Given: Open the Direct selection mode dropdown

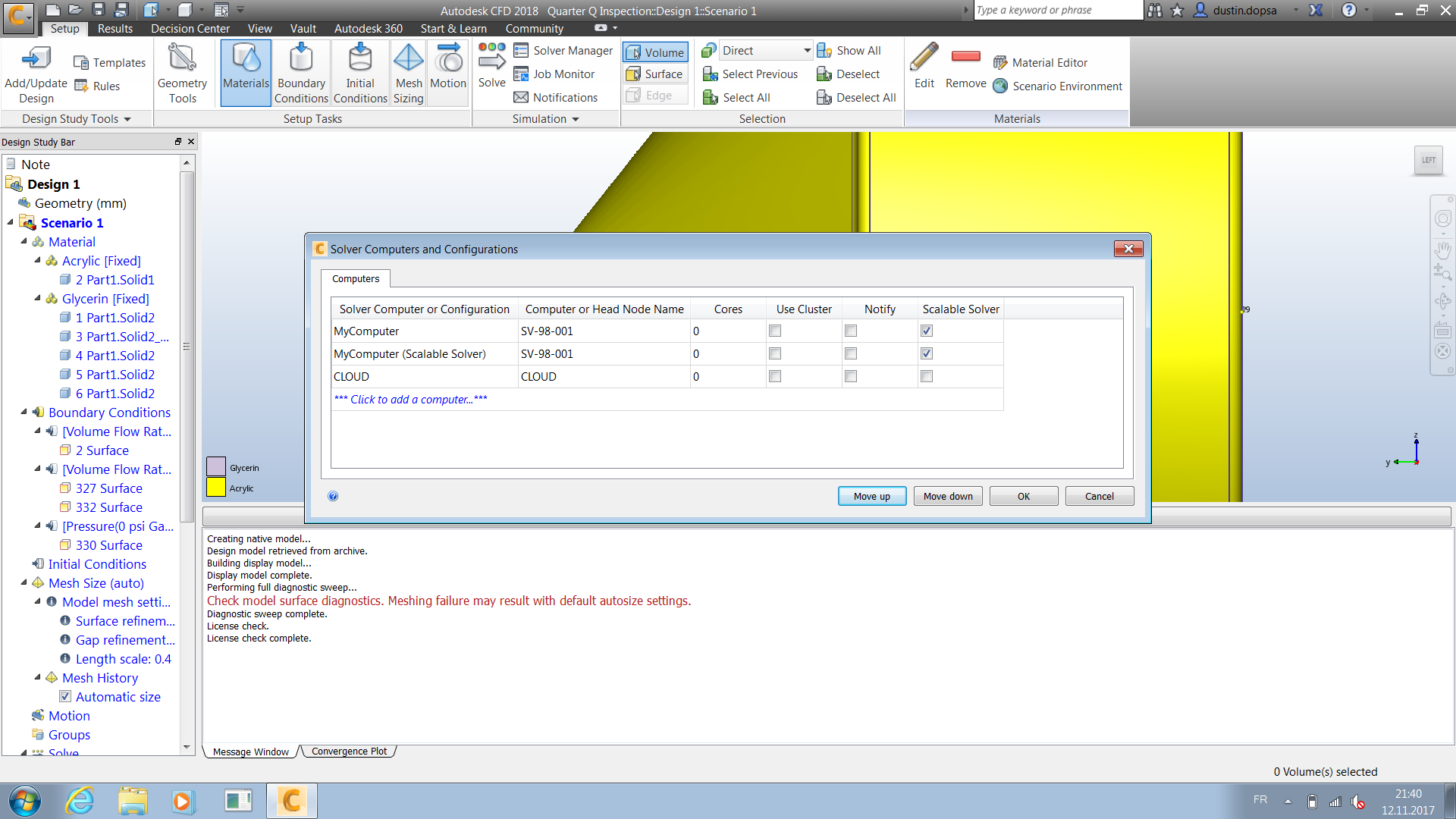Looking at the screenshot, I should pyautogui.click(x=808, y=49).
